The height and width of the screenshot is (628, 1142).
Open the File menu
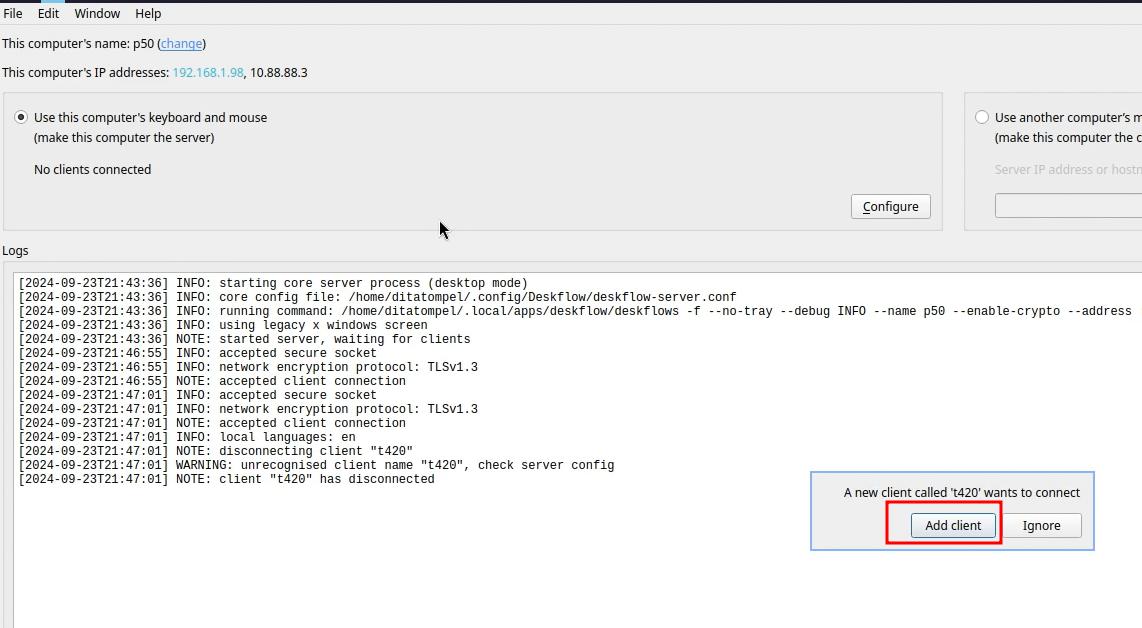(13, 13)
